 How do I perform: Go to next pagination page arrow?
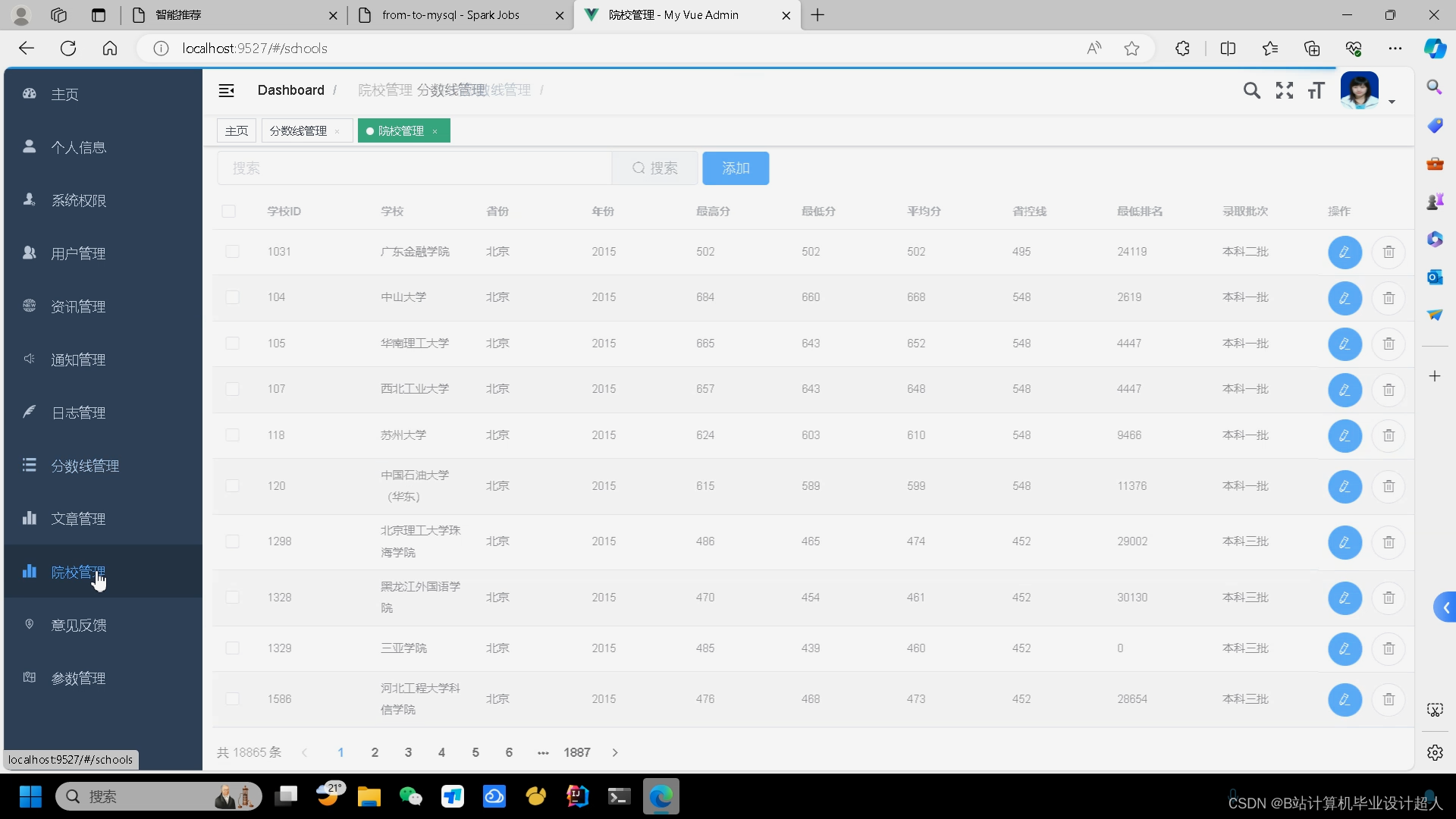click(615, 752)
